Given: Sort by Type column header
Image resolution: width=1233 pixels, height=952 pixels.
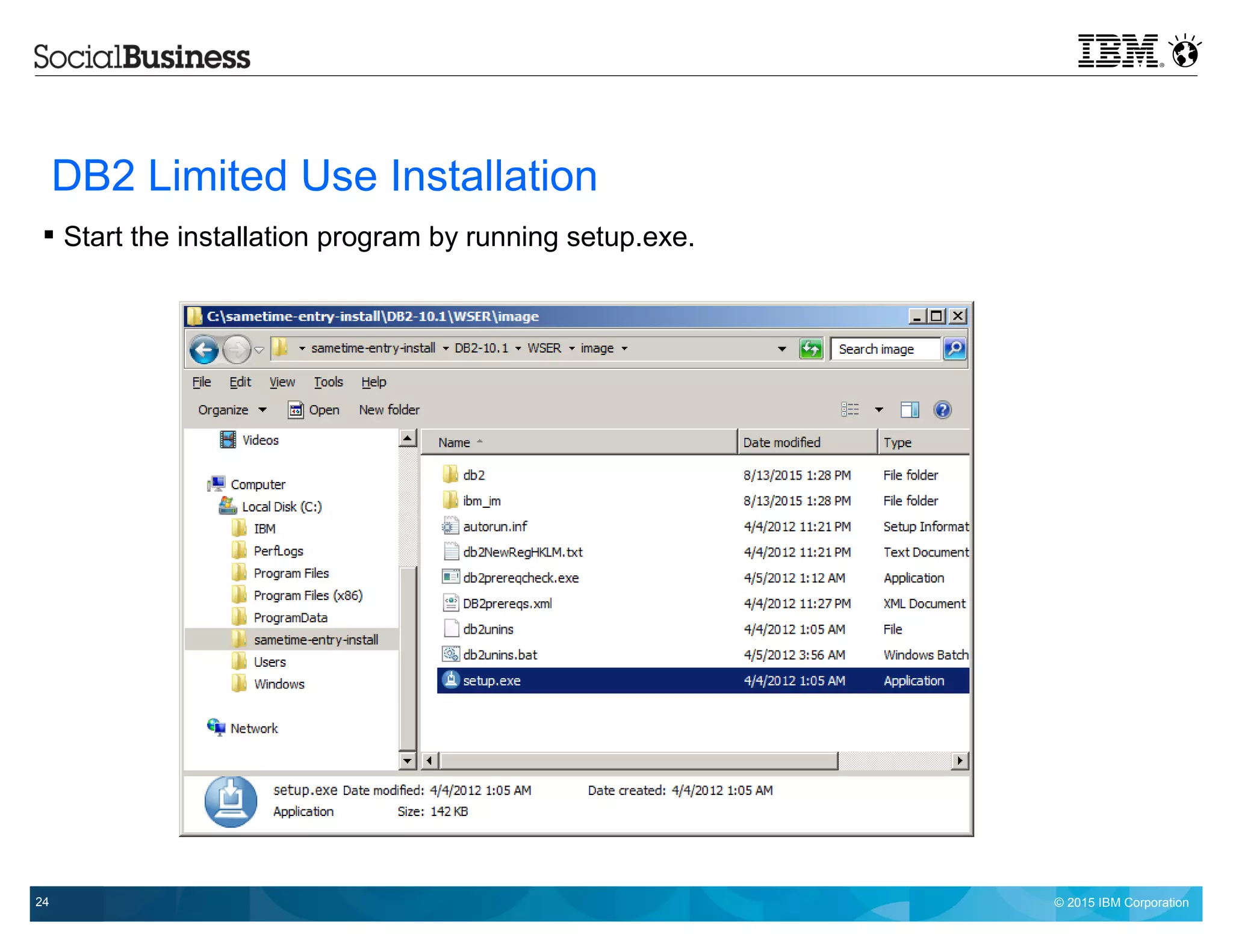Looking at the screenshot, I should [924, 443].
